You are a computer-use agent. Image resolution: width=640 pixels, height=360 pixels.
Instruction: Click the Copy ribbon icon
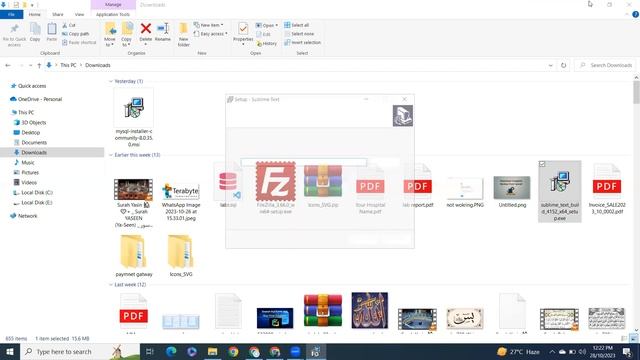(x=35, y=32)
